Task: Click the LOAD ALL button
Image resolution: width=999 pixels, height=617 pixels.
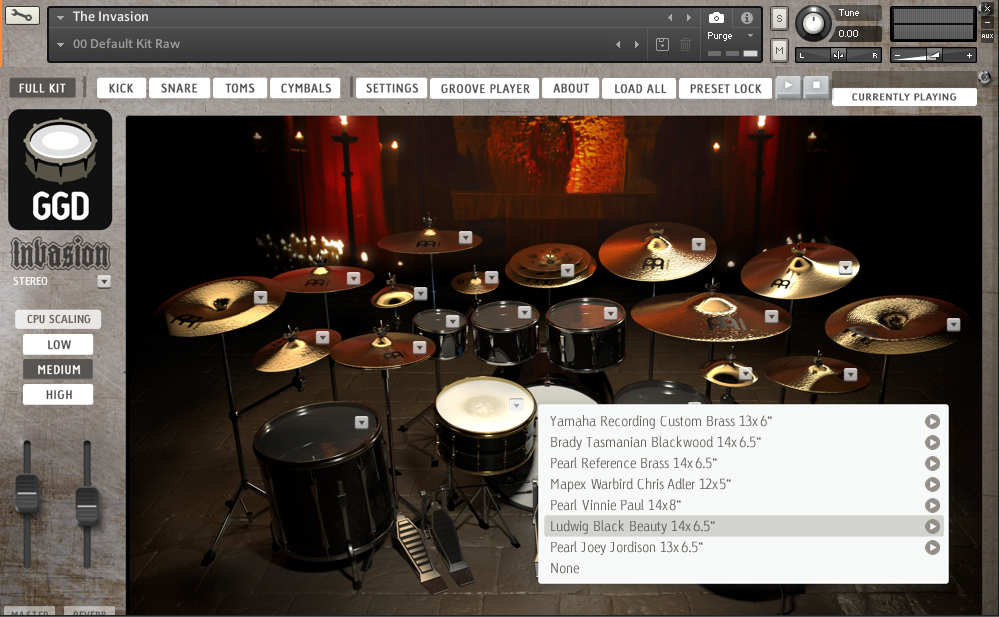Action: tap(640, 89)
